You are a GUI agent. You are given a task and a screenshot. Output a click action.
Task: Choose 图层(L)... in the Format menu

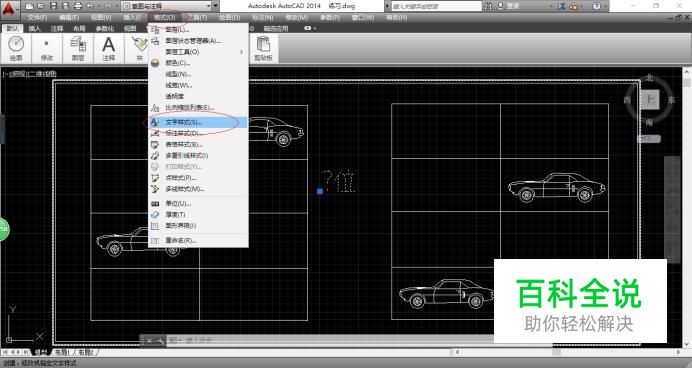click(198, 30)
